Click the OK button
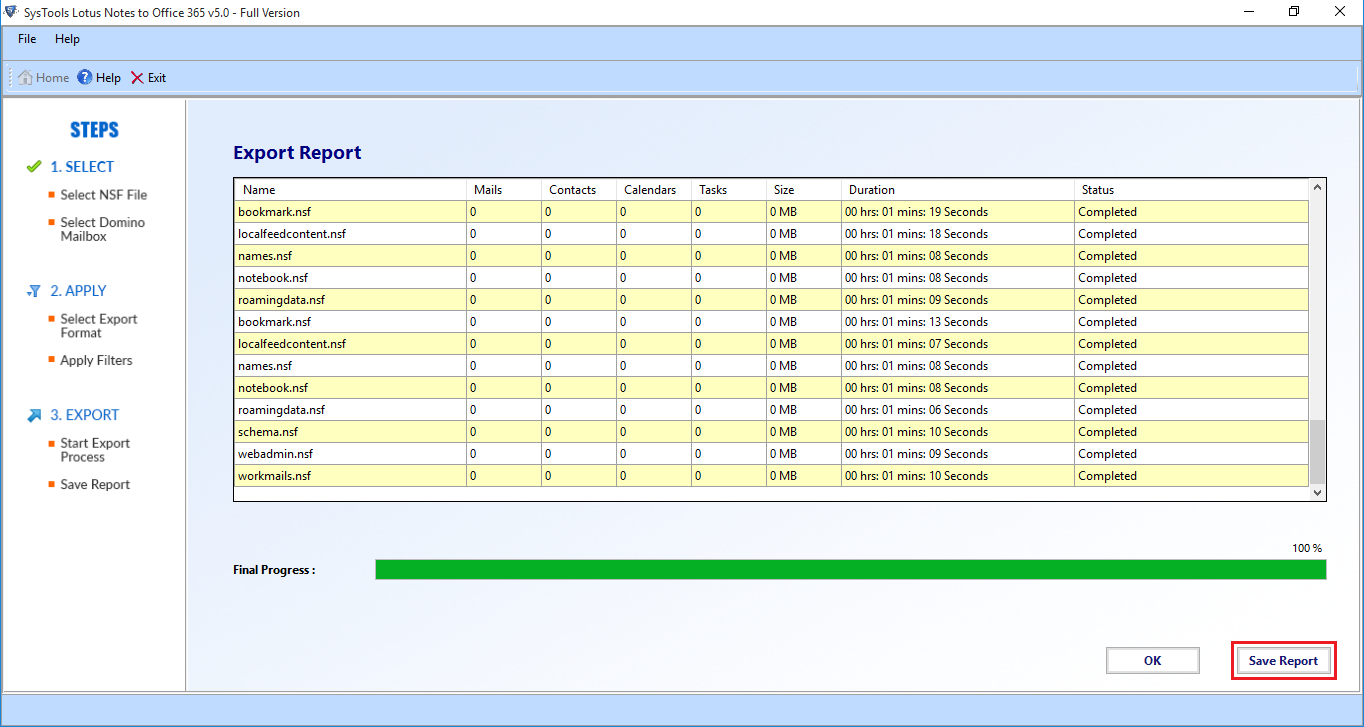Image resolution: width=1364 pixels, height=727 pixels. point(1152,660)
